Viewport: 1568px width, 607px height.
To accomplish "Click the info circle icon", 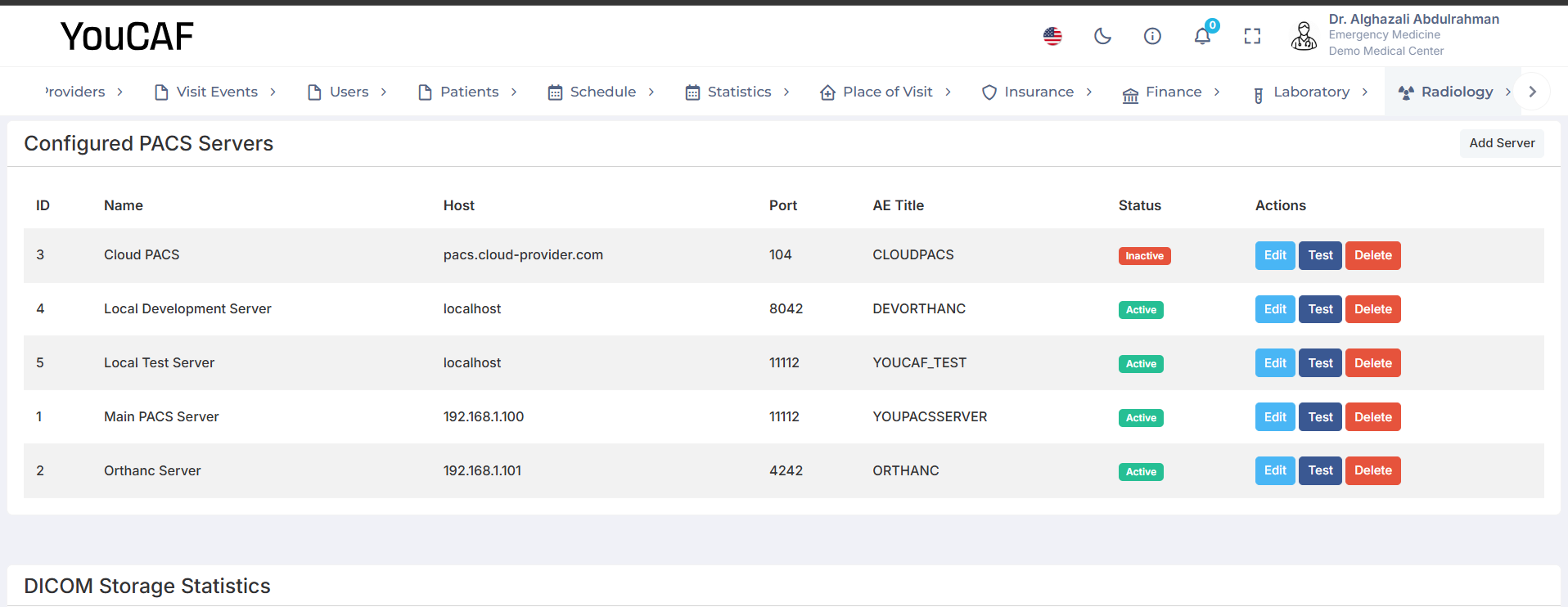I will tap(1152, 36).
